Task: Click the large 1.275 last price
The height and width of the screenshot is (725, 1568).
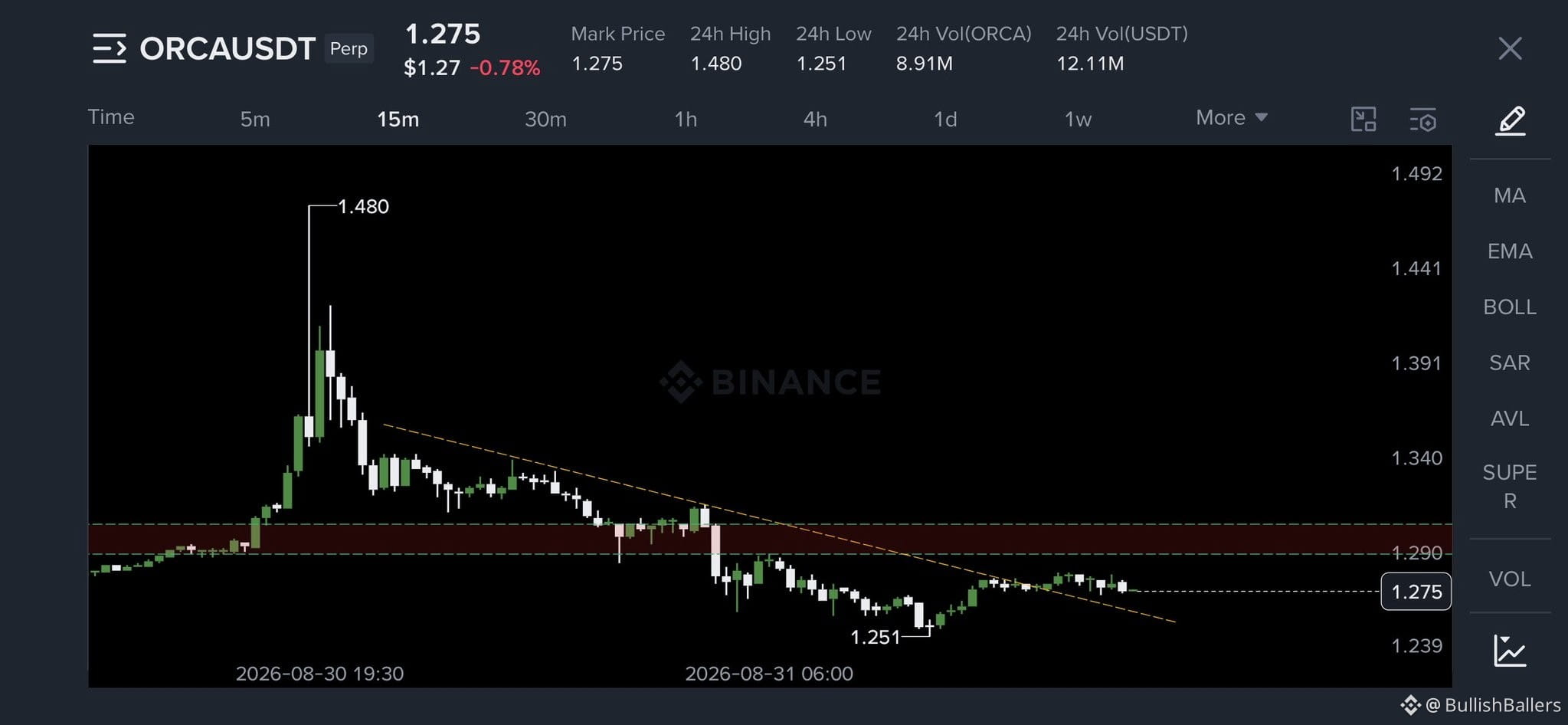Action: (443, 34)
